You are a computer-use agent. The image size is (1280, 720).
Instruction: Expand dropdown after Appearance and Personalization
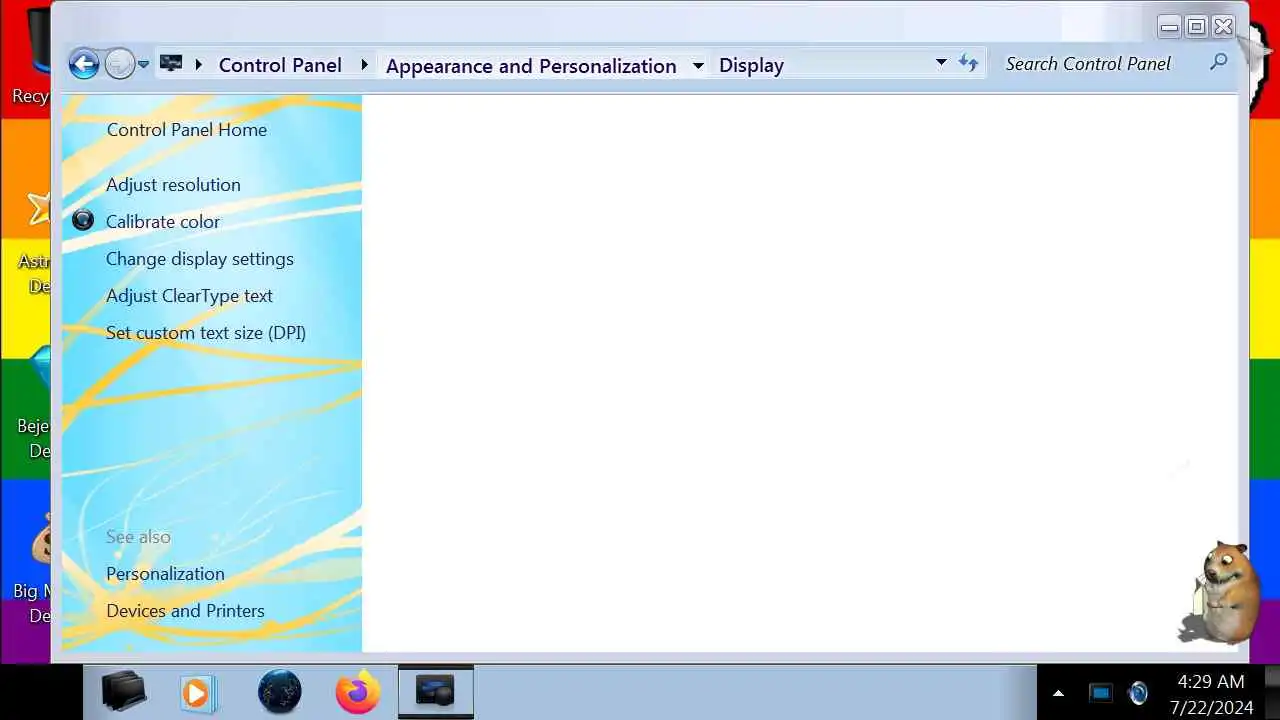(x=698, y=66)
